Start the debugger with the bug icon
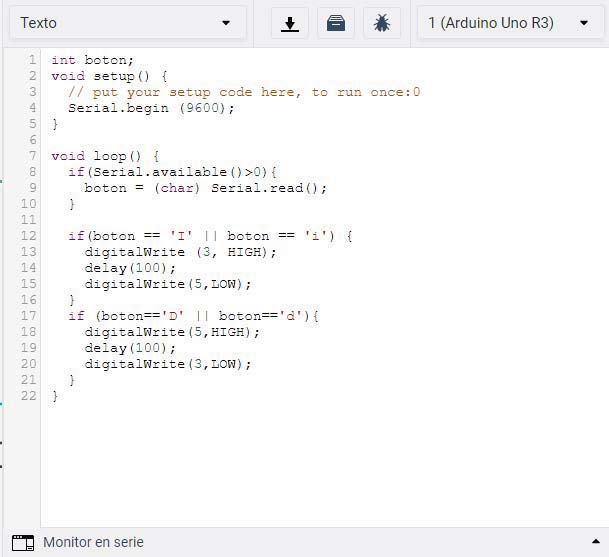Screen dimensions: 609x557 (382, 23)
